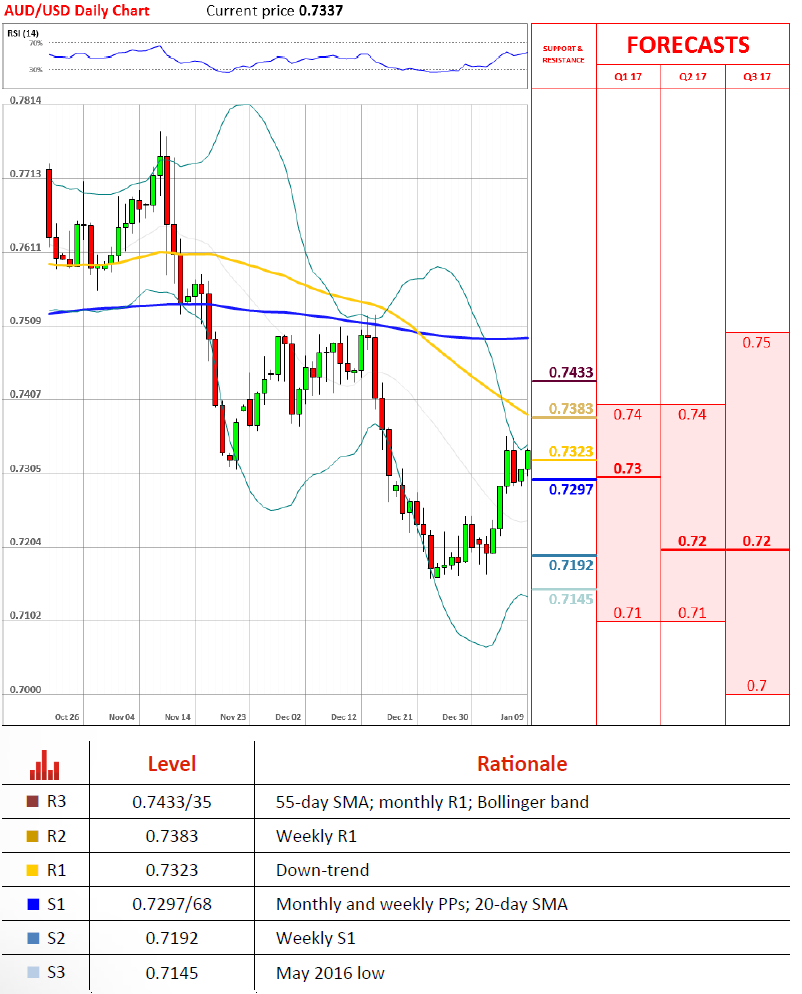The image size is (802, 994).
Task: Click the 0.7433 resistance level label
Action: point(571,372)
